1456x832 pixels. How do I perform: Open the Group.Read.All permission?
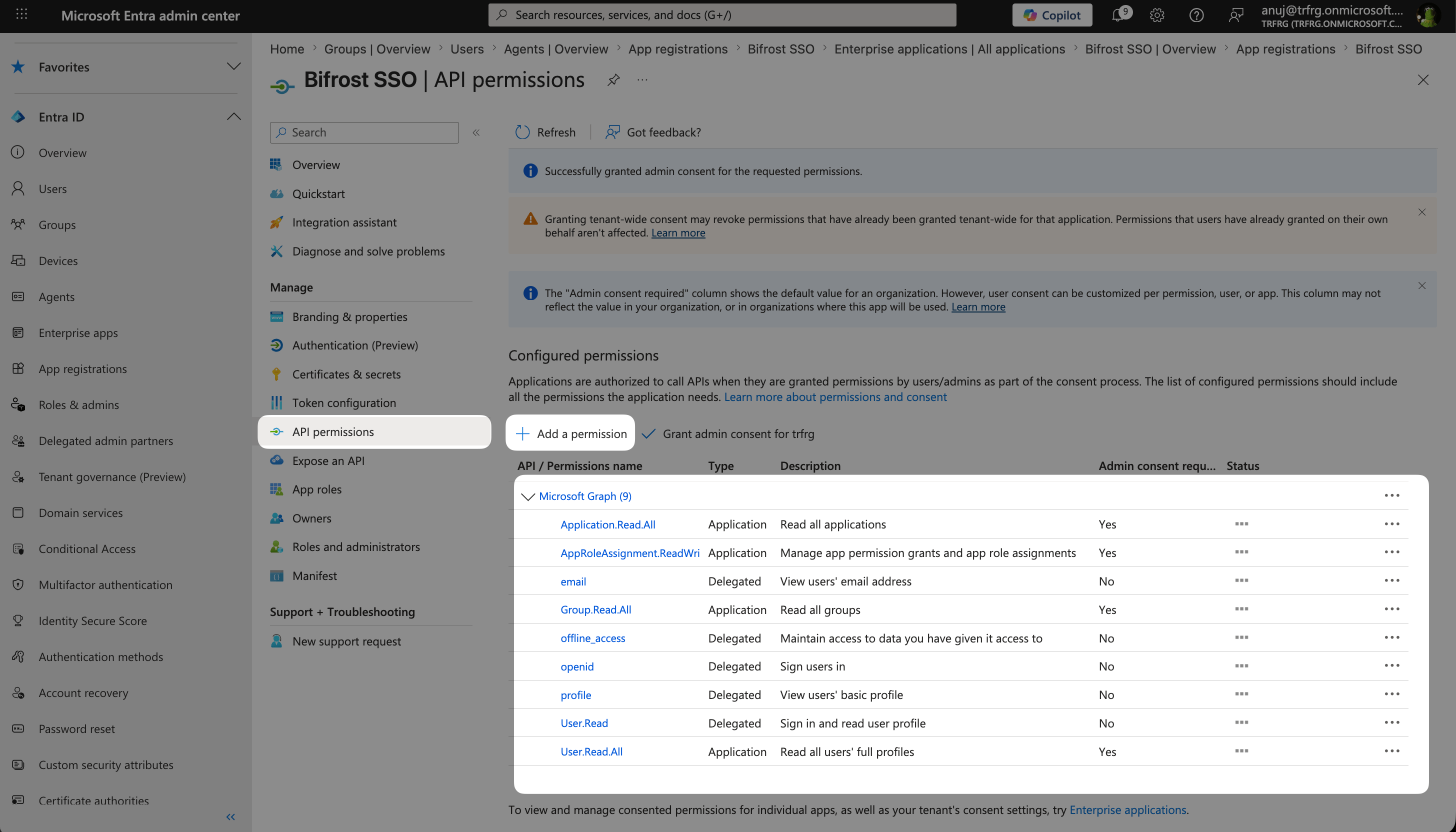pos(595,609)
